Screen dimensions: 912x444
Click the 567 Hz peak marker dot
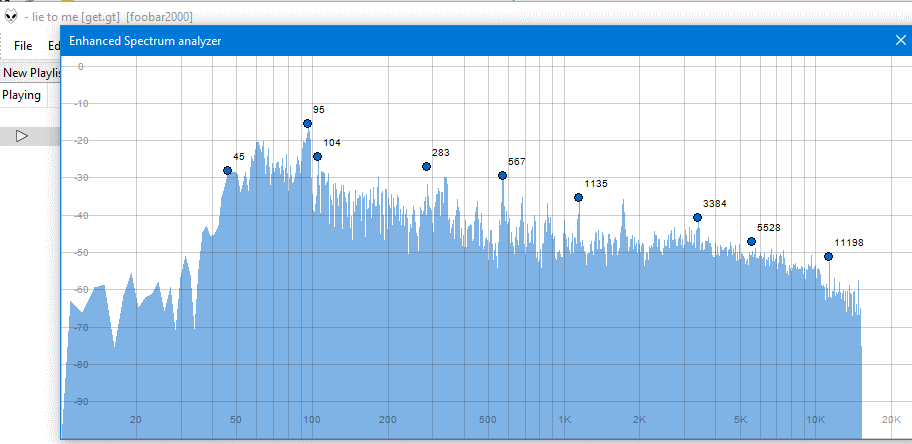click(x=503, y=176)
